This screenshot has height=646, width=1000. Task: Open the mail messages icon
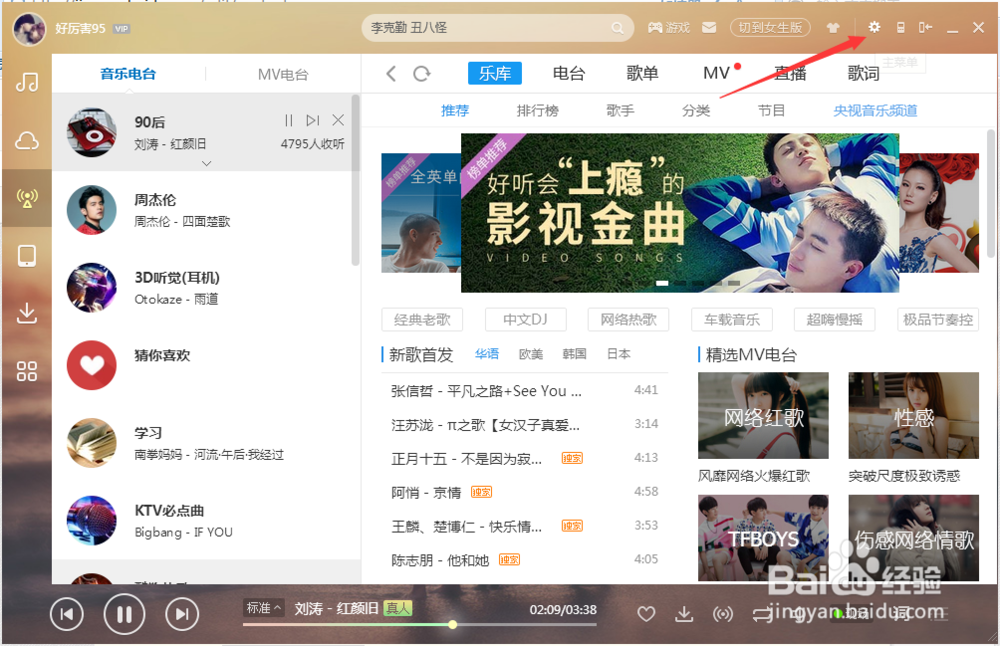pyautogui.click(x=709, y=28)
